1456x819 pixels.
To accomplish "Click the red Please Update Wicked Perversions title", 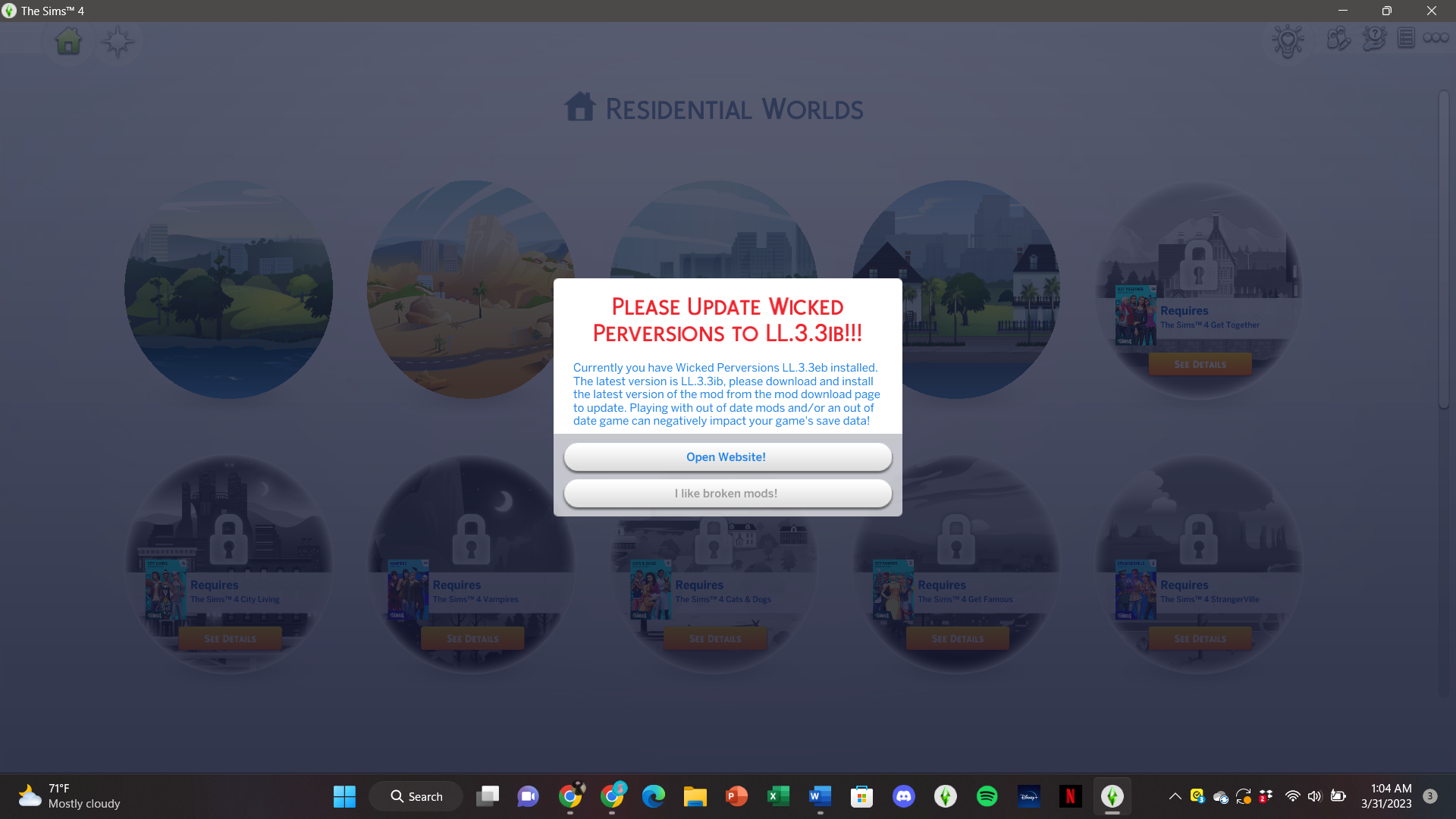I will [x=727, y=320].
